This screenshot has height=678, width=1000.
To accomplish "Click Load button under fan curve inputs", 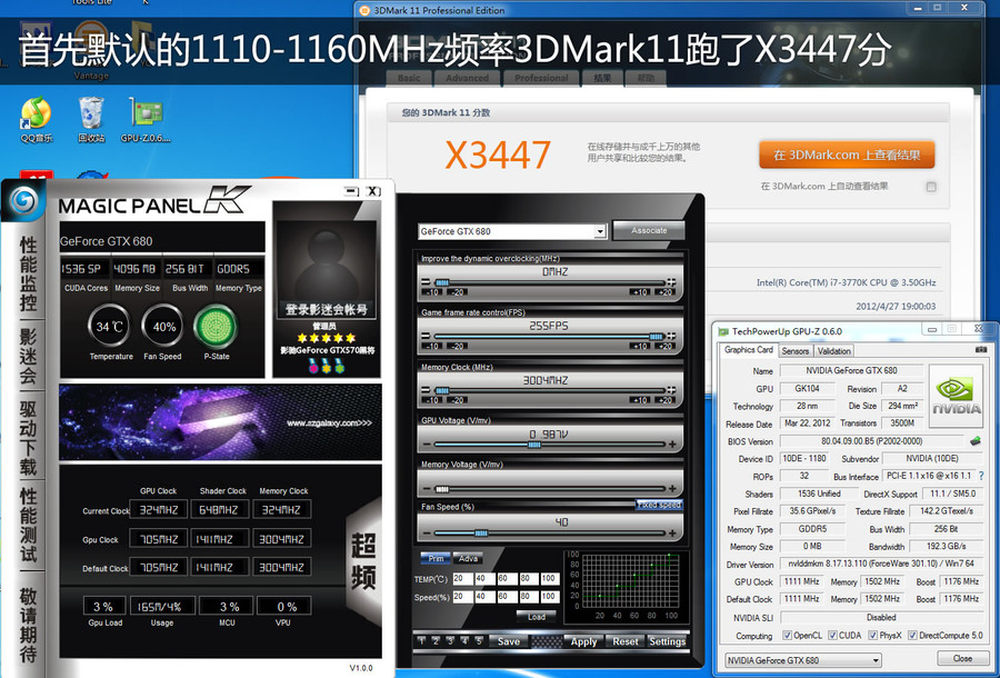I will tap(536, 617).
